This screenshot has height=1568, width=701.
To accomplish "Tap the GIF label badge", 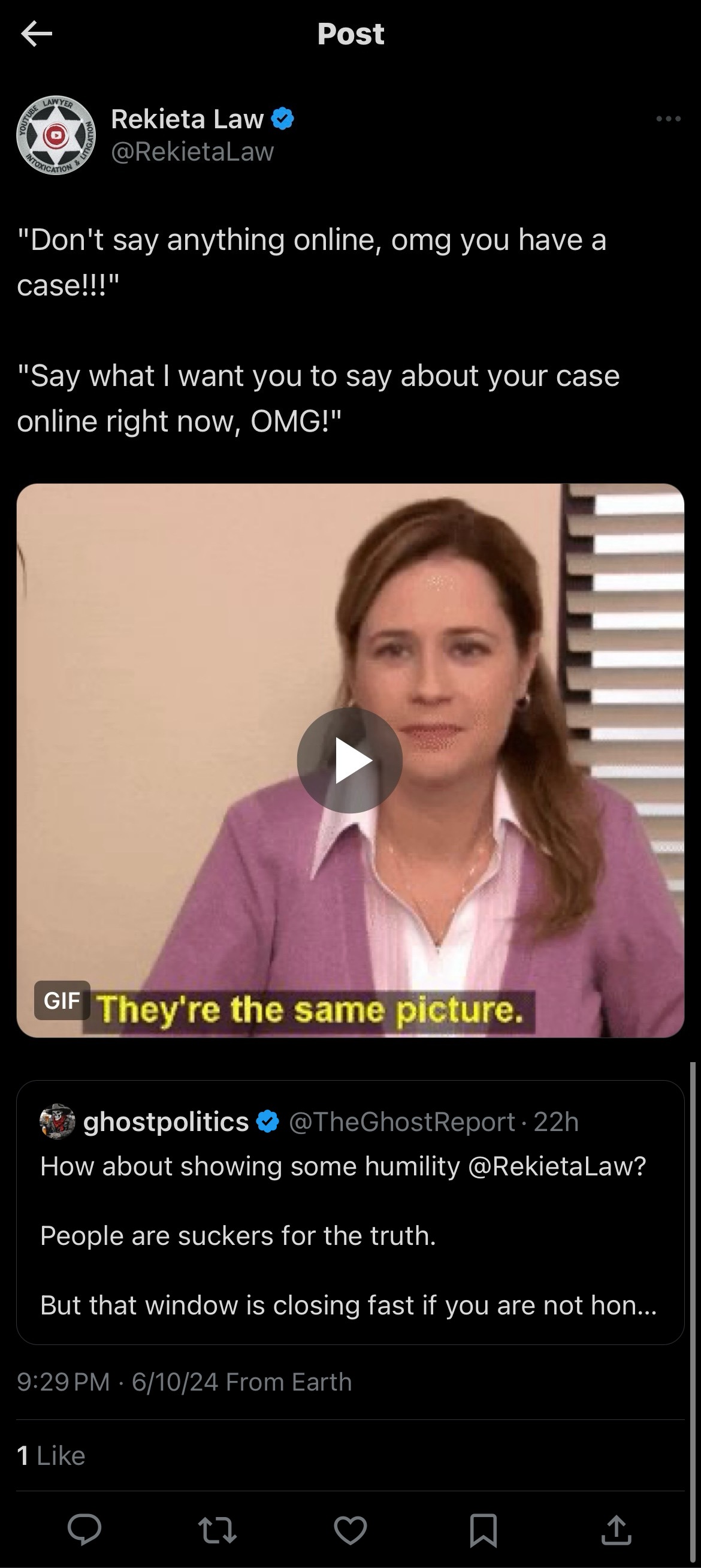I will [62, 1000].
